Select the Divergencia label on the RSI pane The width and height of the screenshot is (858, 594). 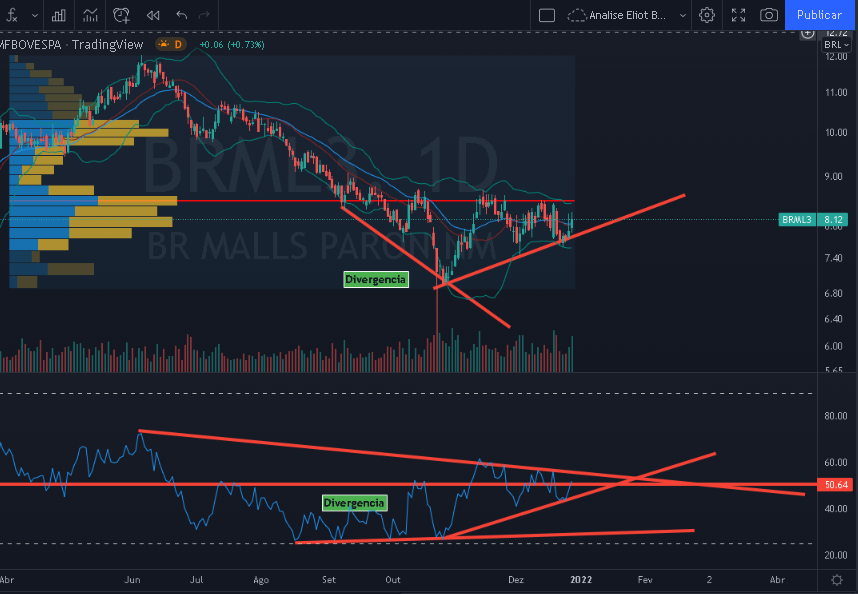pos(355,503)
